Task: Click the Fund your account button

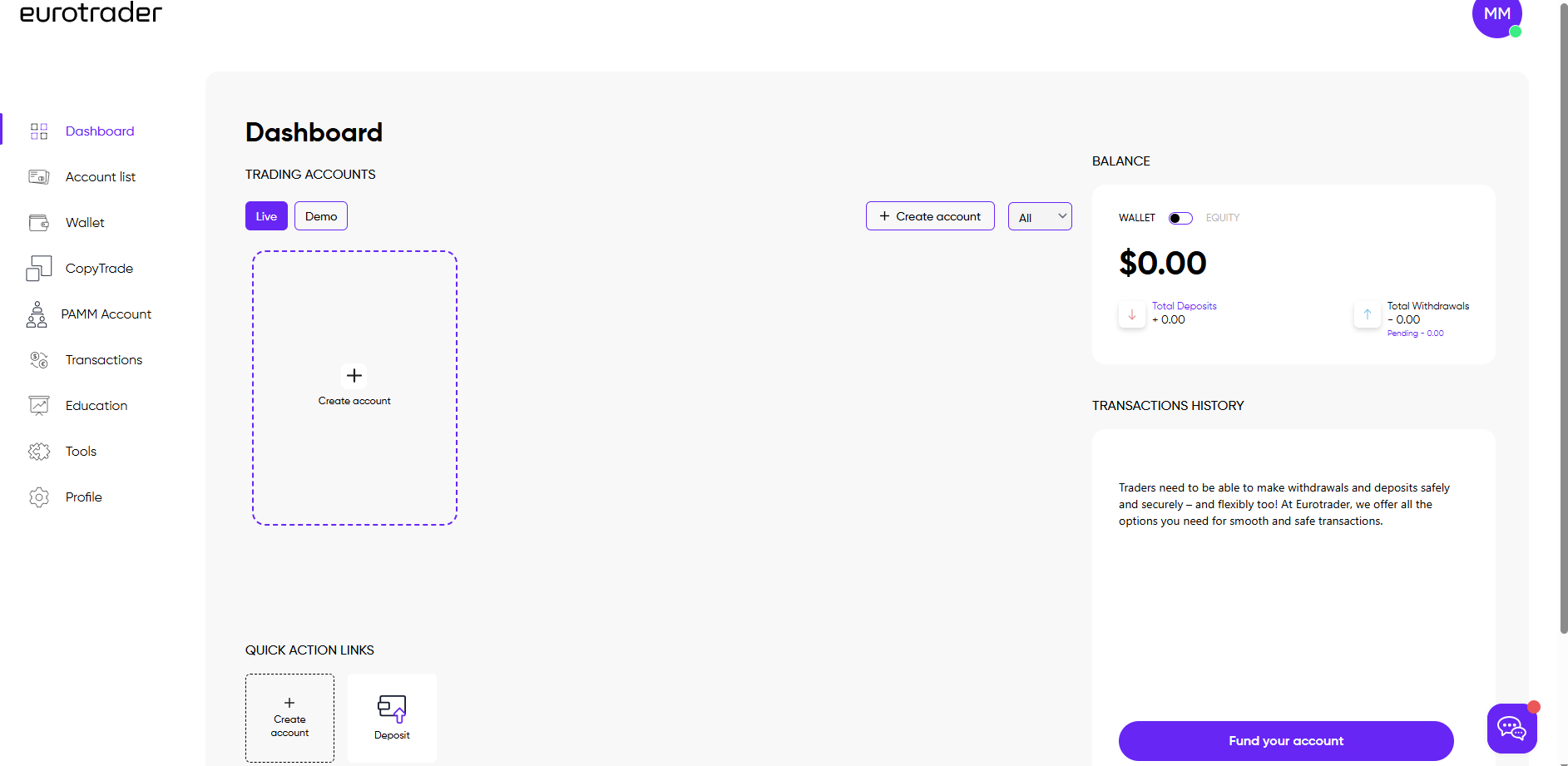Action: [x=1286, y=741]
